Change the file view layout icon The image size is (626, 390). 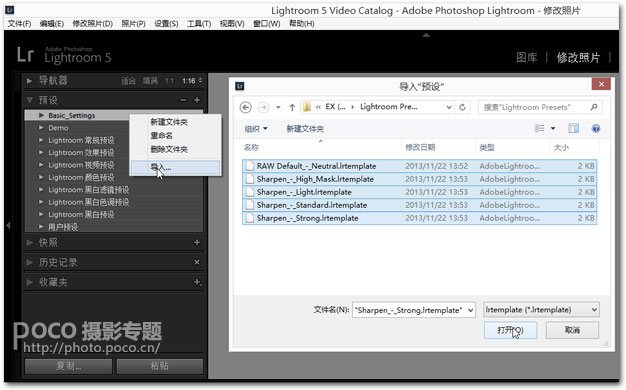point(539,128)
